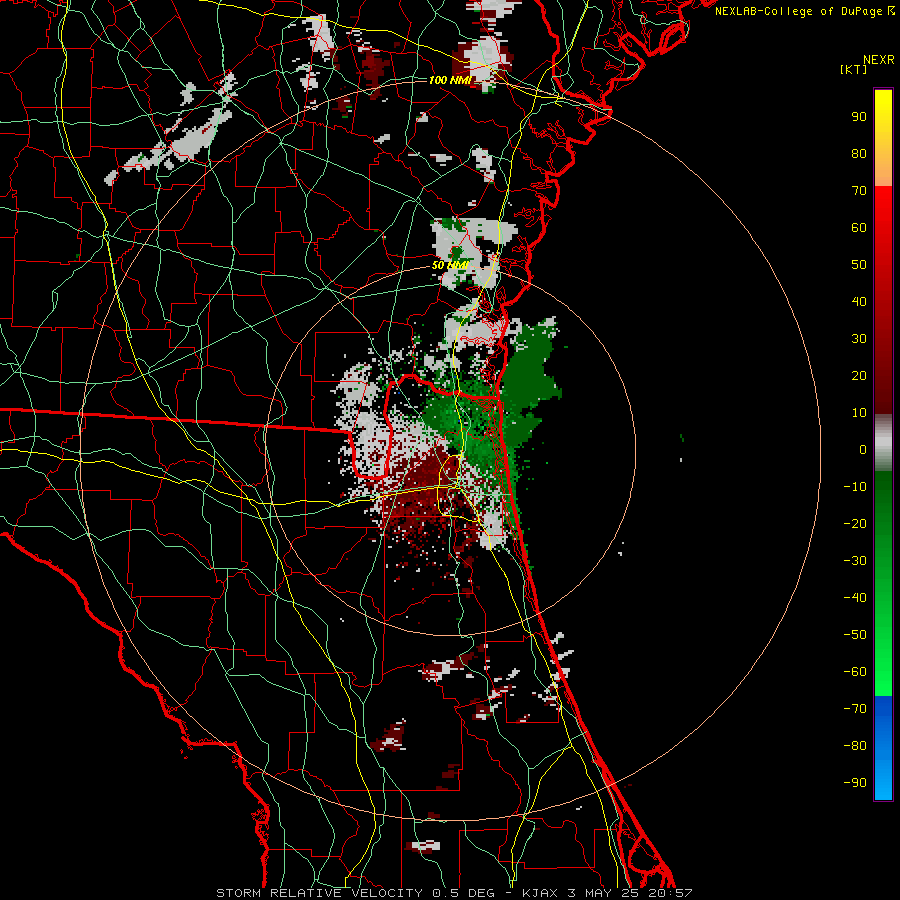The width and height of the screenshot is (900, 900).
Task: Click the -60 value on color scale
Action: (855, 672)
